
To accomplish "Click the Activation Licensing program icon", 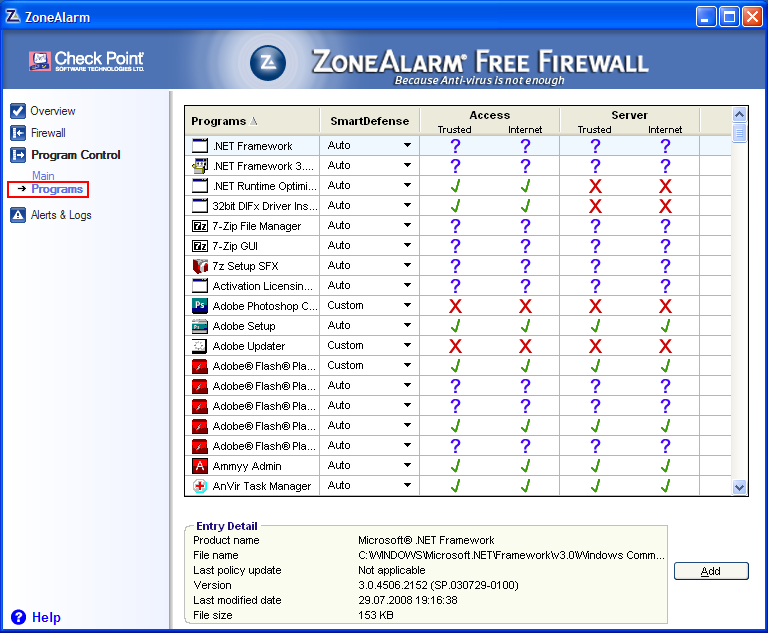I will [x=200, y=286].
